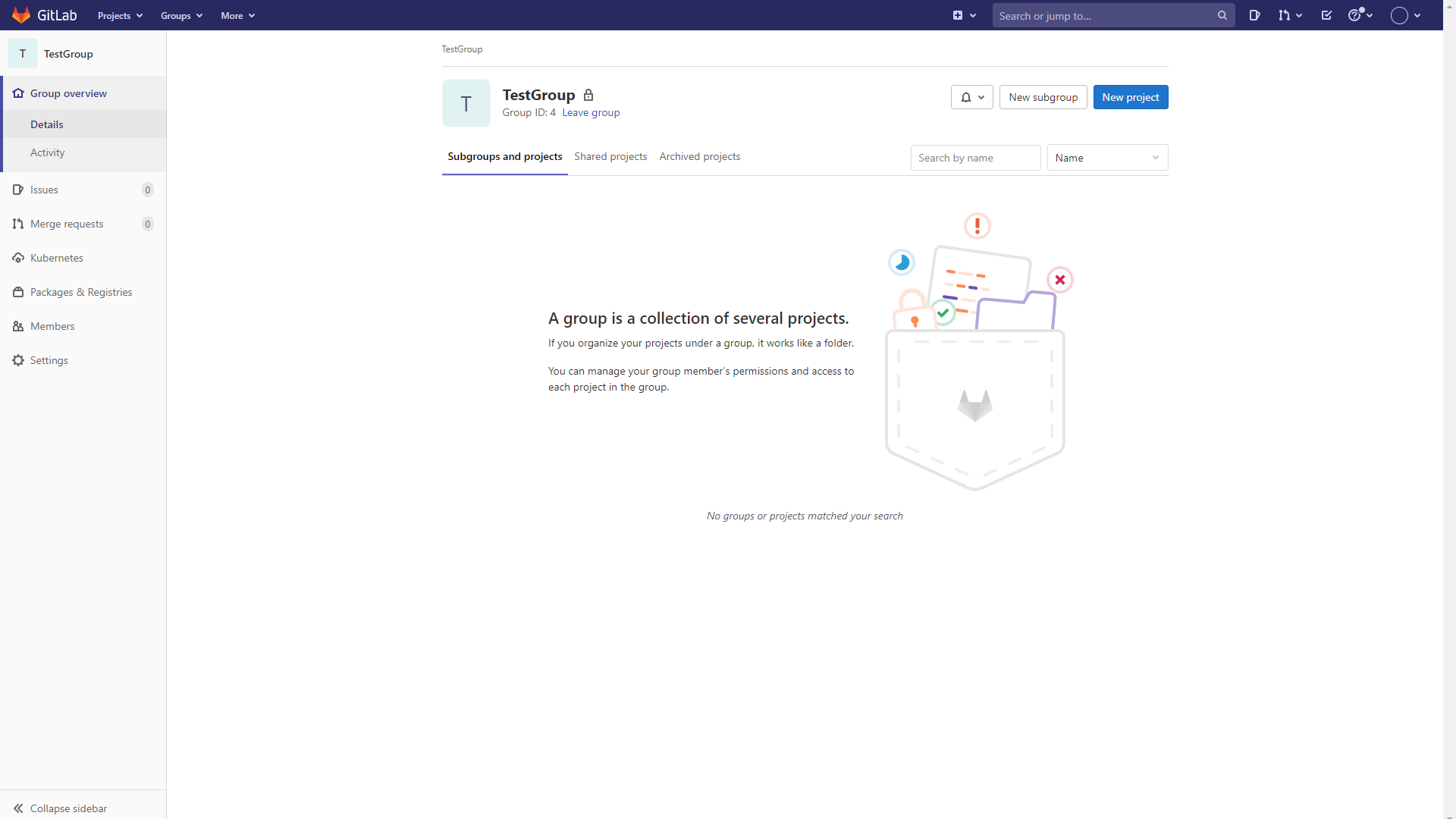Image resolution: width=1456 pixels, height=819 pixels.
Task: Open the Projects top menu
Action: (x=120, y=15)
